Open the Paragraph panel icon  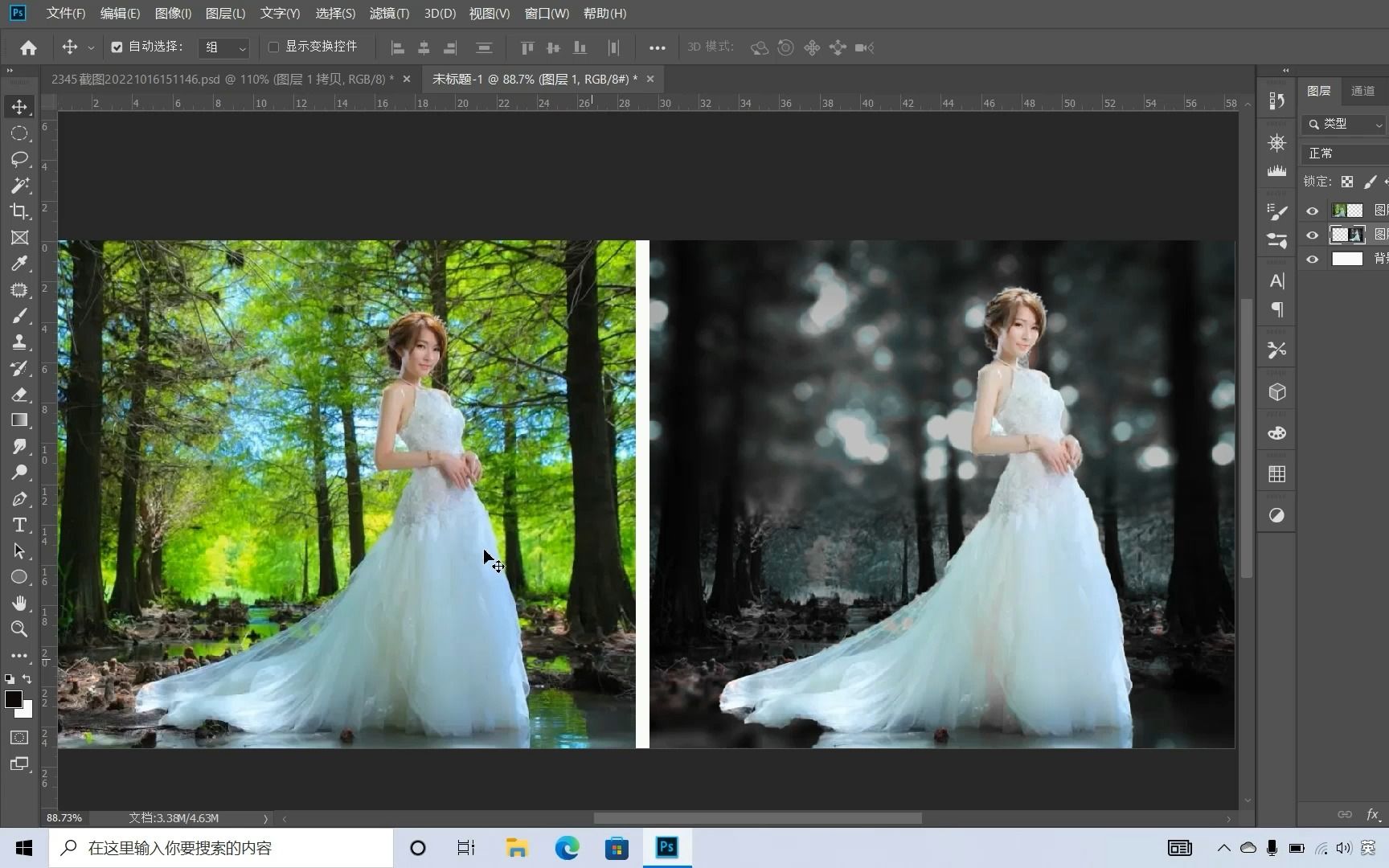coord(1276,309)
